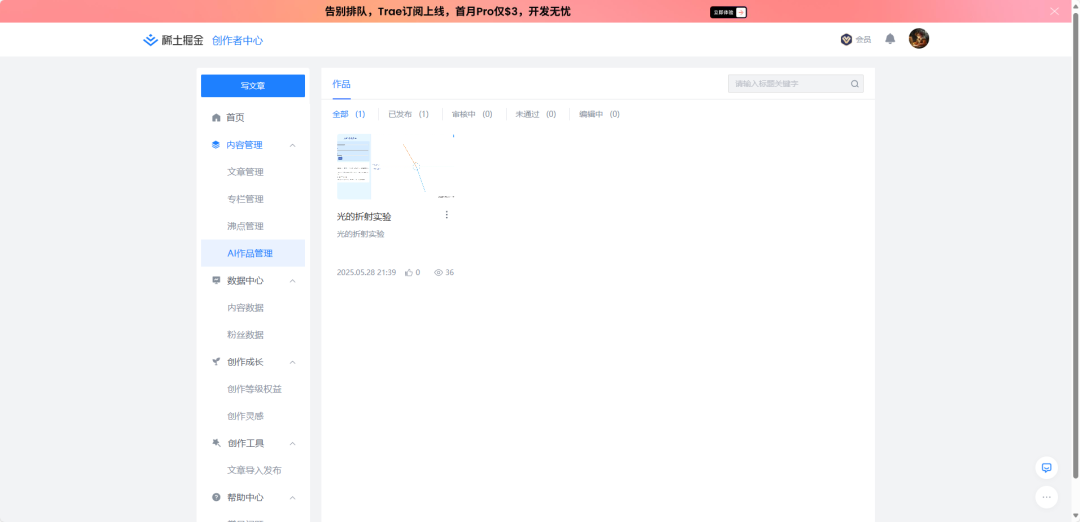Open the more options floating ellipsis button

(1046, 497)
